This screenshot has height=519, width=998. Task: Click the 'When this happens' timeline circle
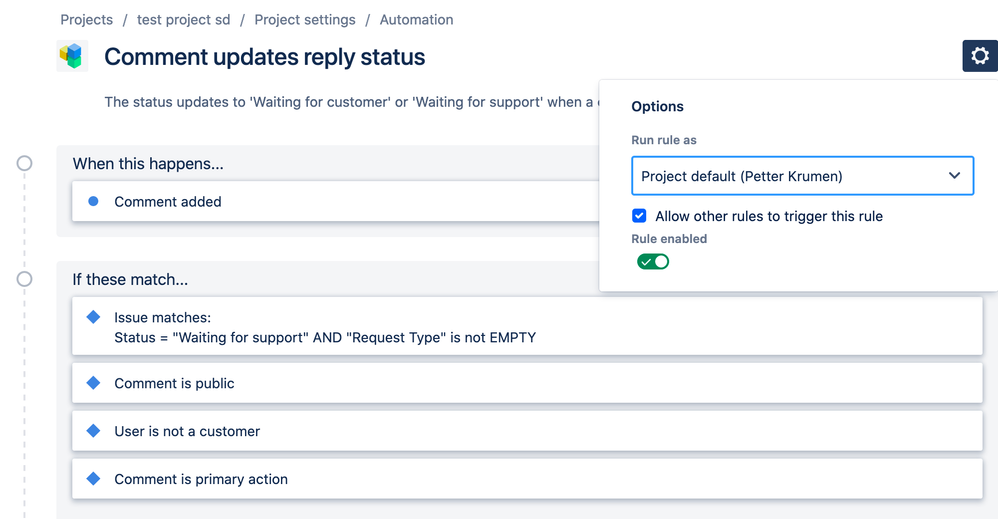click(x=24, y=163)
